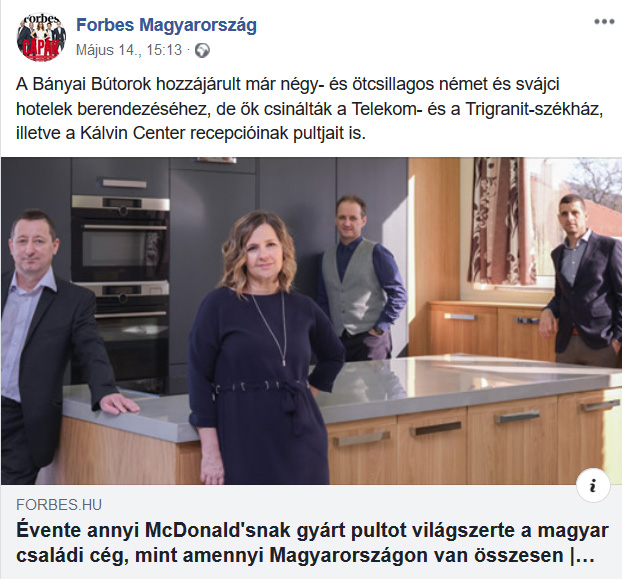Click the public globe privacy icon
The image size is (622, 579).
[202, 51]
